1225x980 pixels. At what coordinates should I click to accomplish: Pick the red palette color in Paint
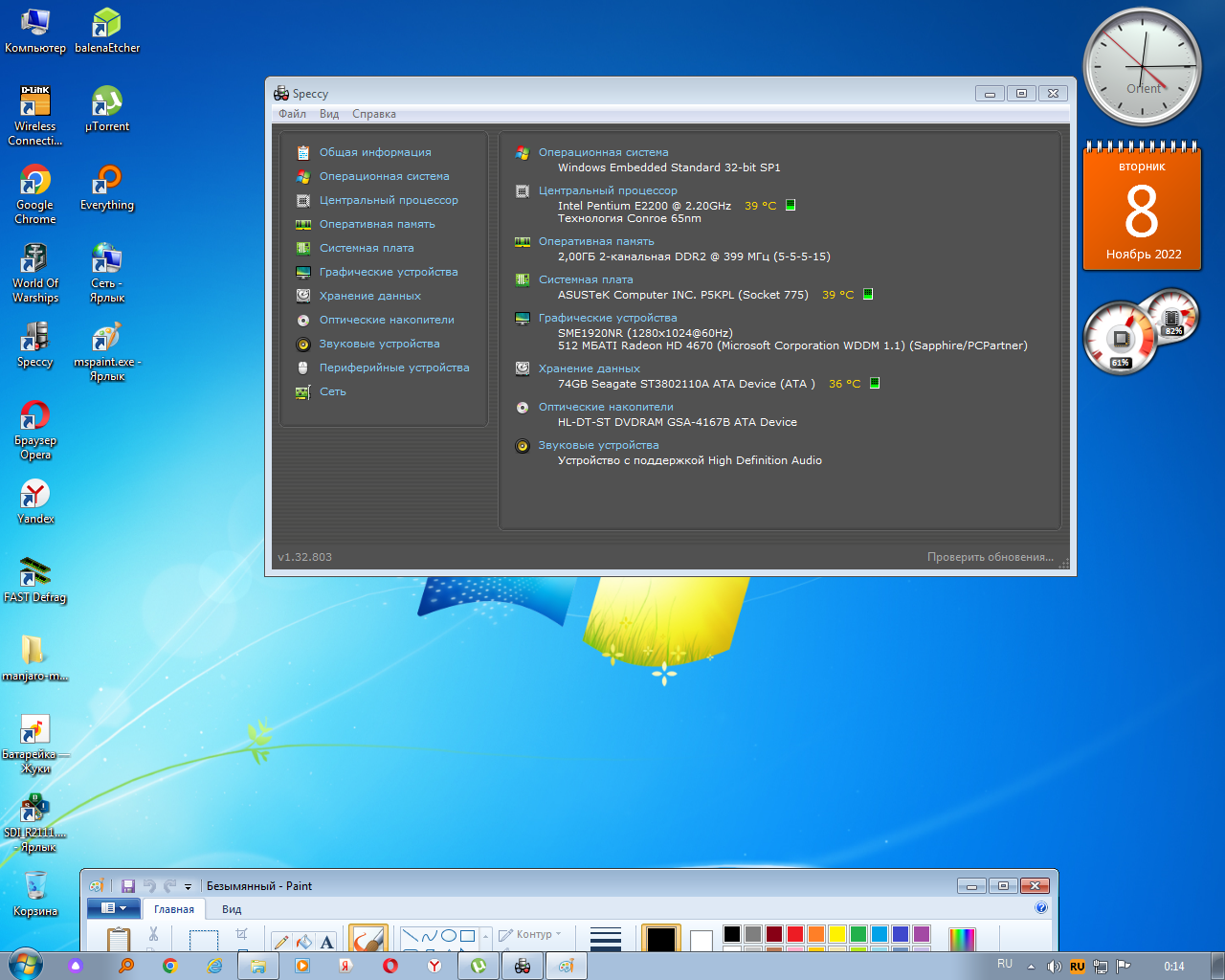coord(795,934)
